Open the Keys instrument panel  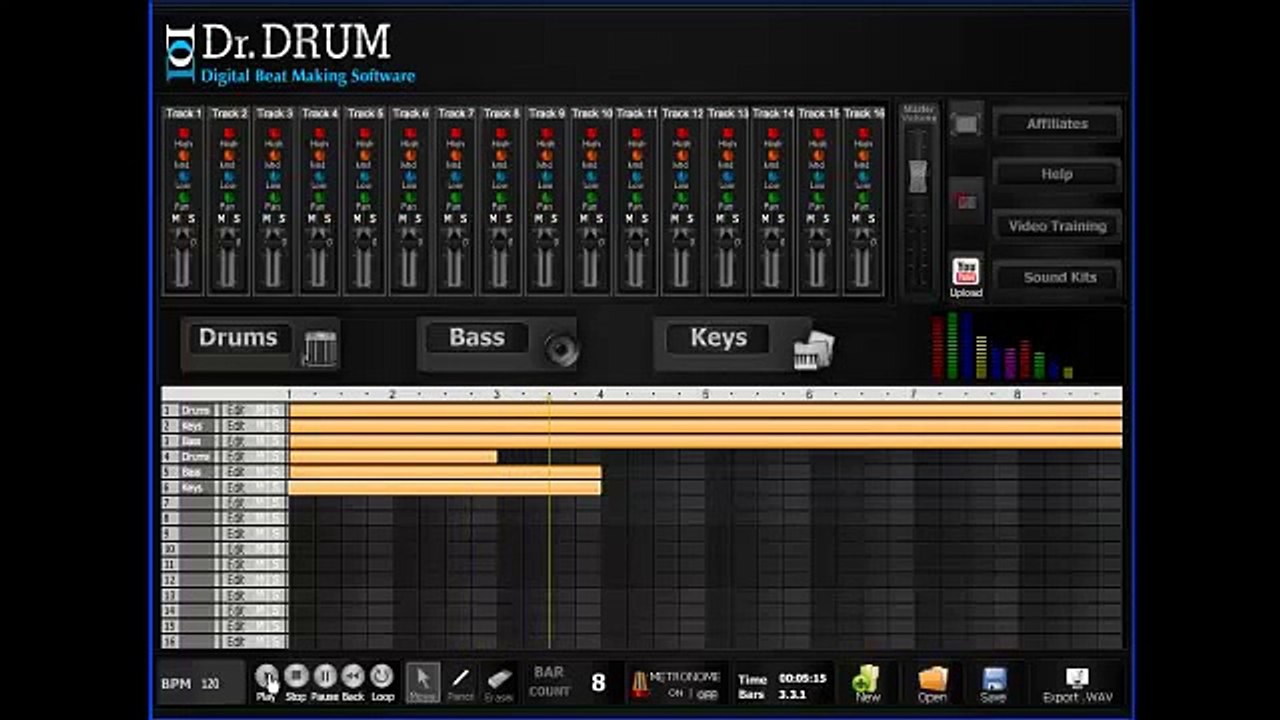(x=719, y=338)
